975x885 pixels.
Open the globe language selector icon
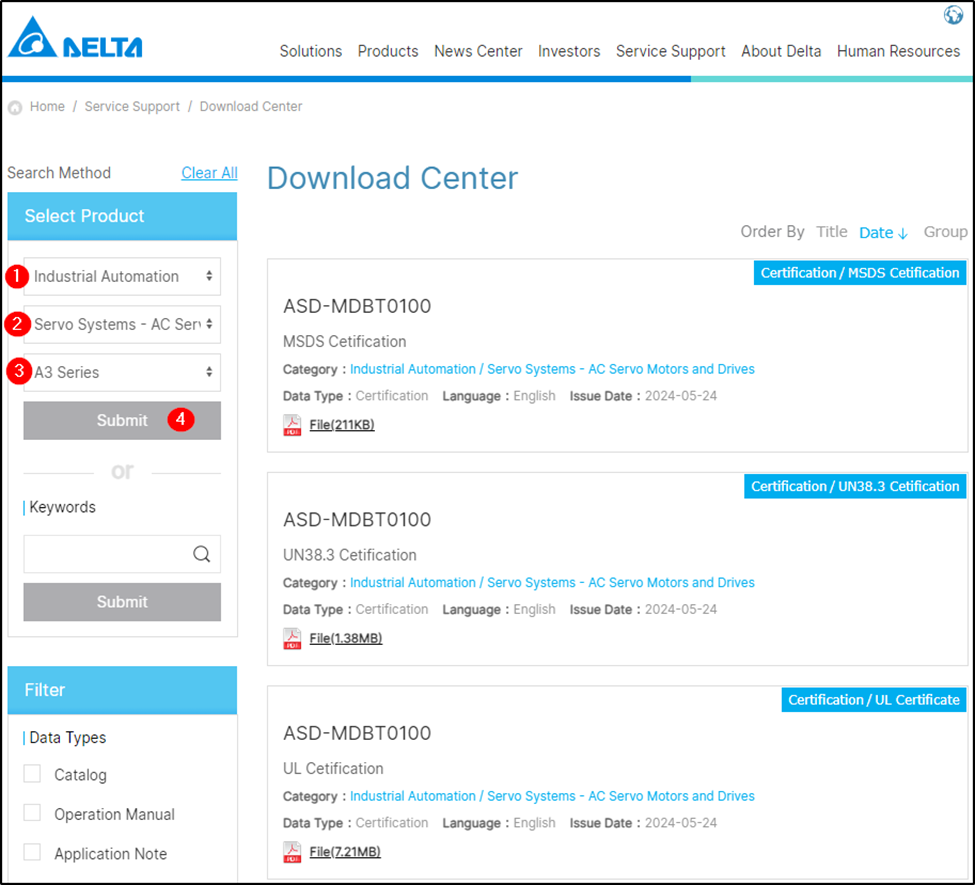click(953, 15)
